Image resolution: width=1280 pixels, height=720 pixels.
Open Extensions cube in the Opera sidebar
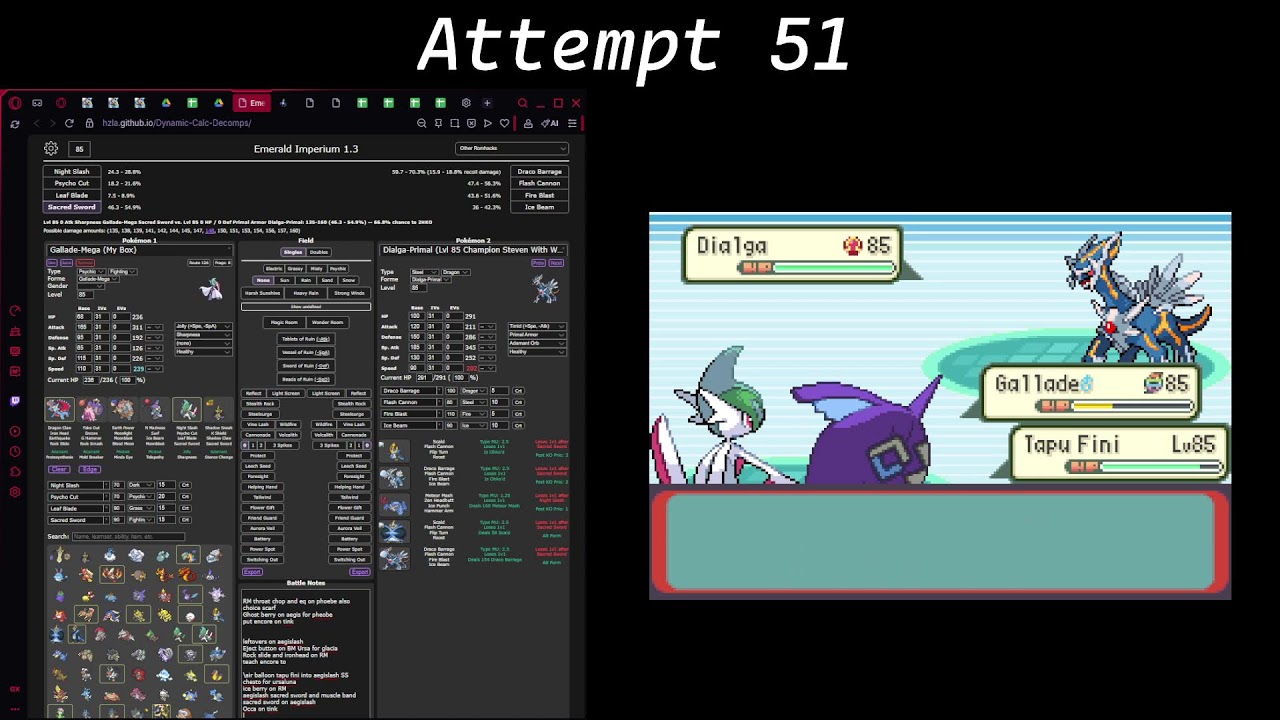click(x=14, y=471)
